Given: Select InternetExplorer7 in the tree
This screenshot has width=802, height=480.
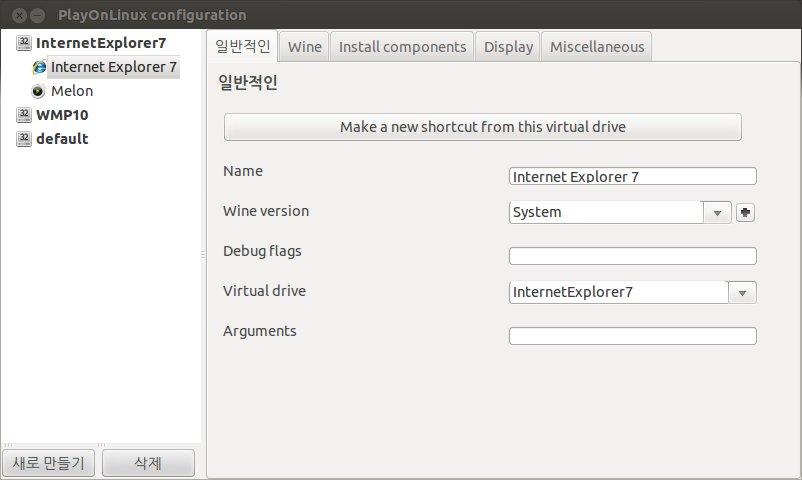Looking at the screenshot, I should pos(101,43).
